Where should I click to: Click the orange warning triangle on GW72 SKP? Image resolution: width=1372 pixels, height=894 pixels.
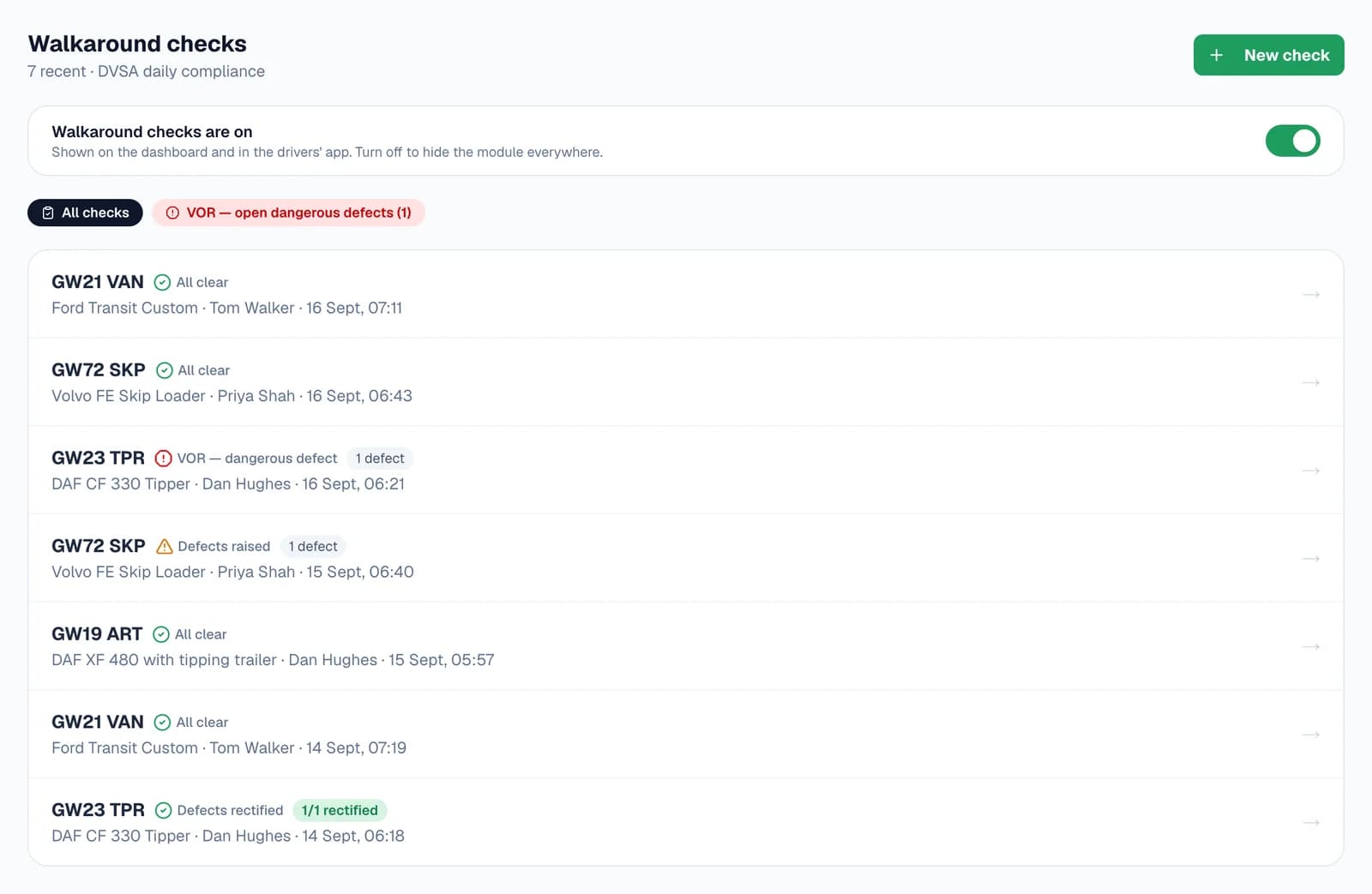165,546
